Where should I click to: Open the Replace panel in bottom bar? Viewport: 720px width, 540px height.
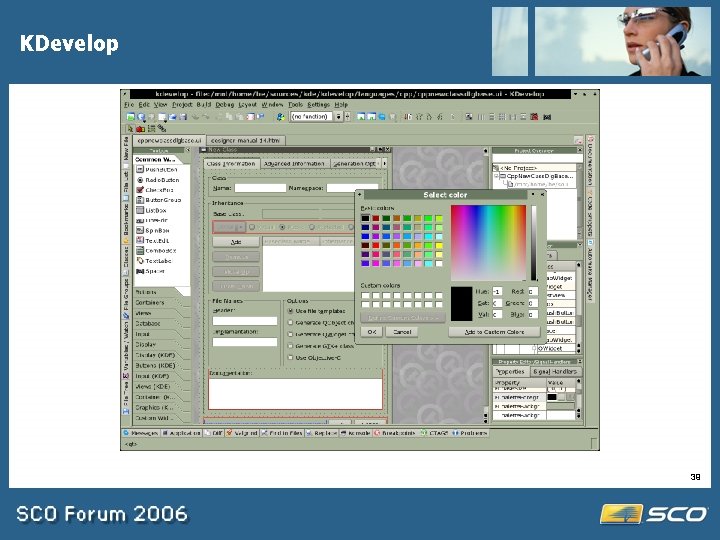[x=322, y=433]
